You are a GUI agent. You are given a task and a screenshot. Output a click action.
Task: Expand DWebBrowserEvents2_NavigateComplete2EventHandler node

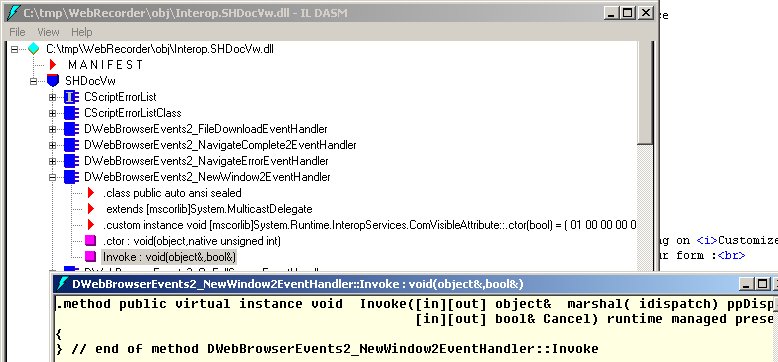pyautogui.click(x=52, y=145)
